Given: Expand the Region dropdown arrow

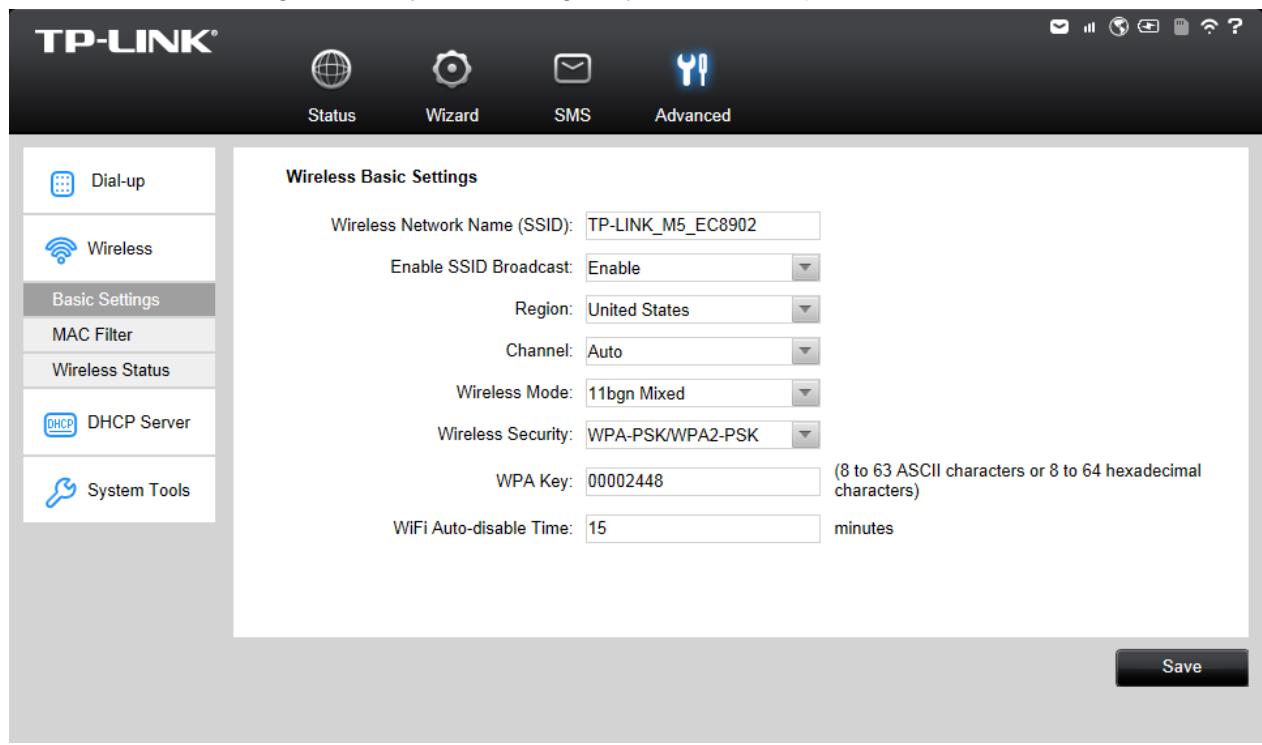Looking at the screenshot, I should click(803, 310).
